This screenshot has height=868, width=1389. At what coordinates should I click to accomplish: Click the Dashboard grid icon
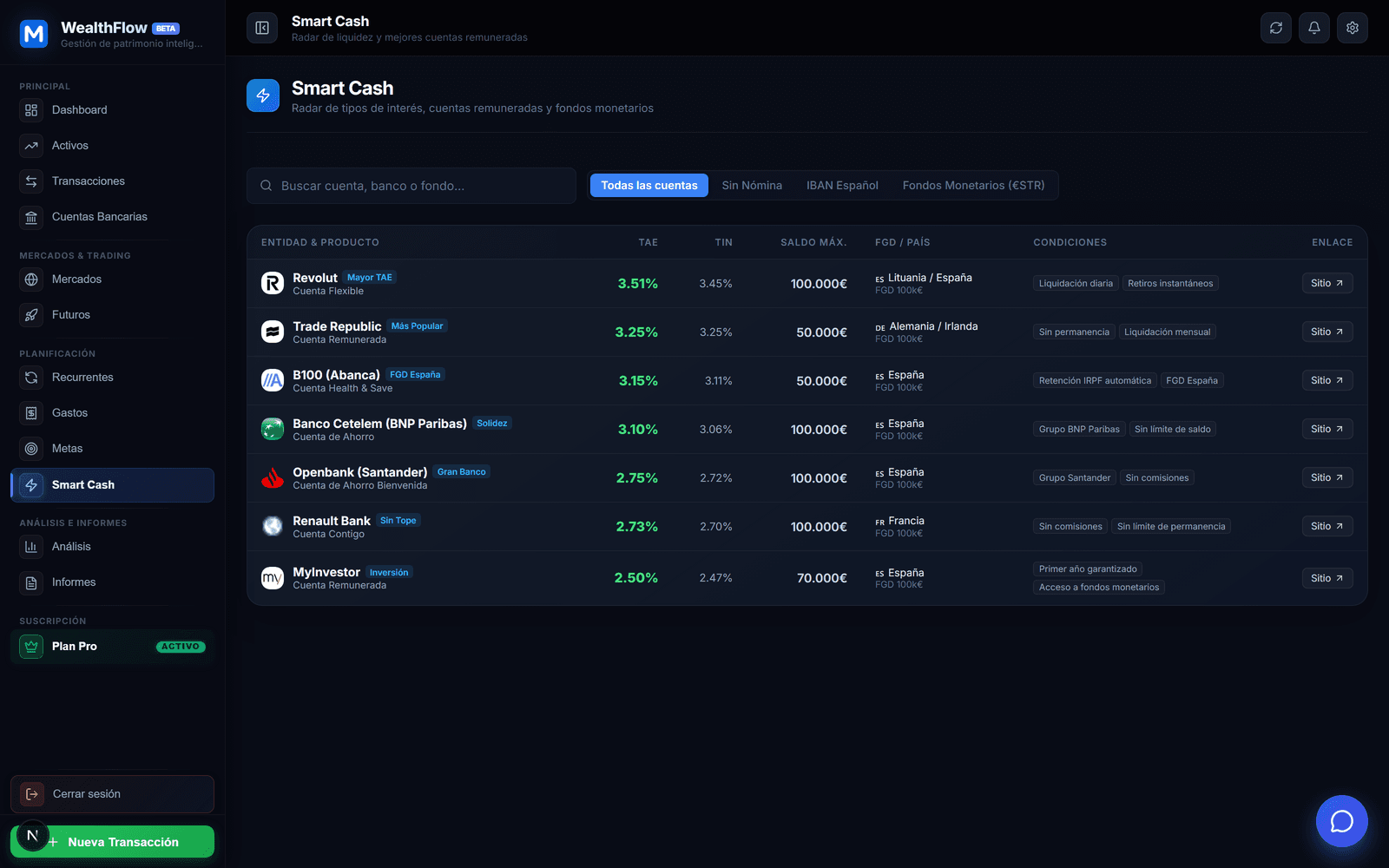[31, 110]
